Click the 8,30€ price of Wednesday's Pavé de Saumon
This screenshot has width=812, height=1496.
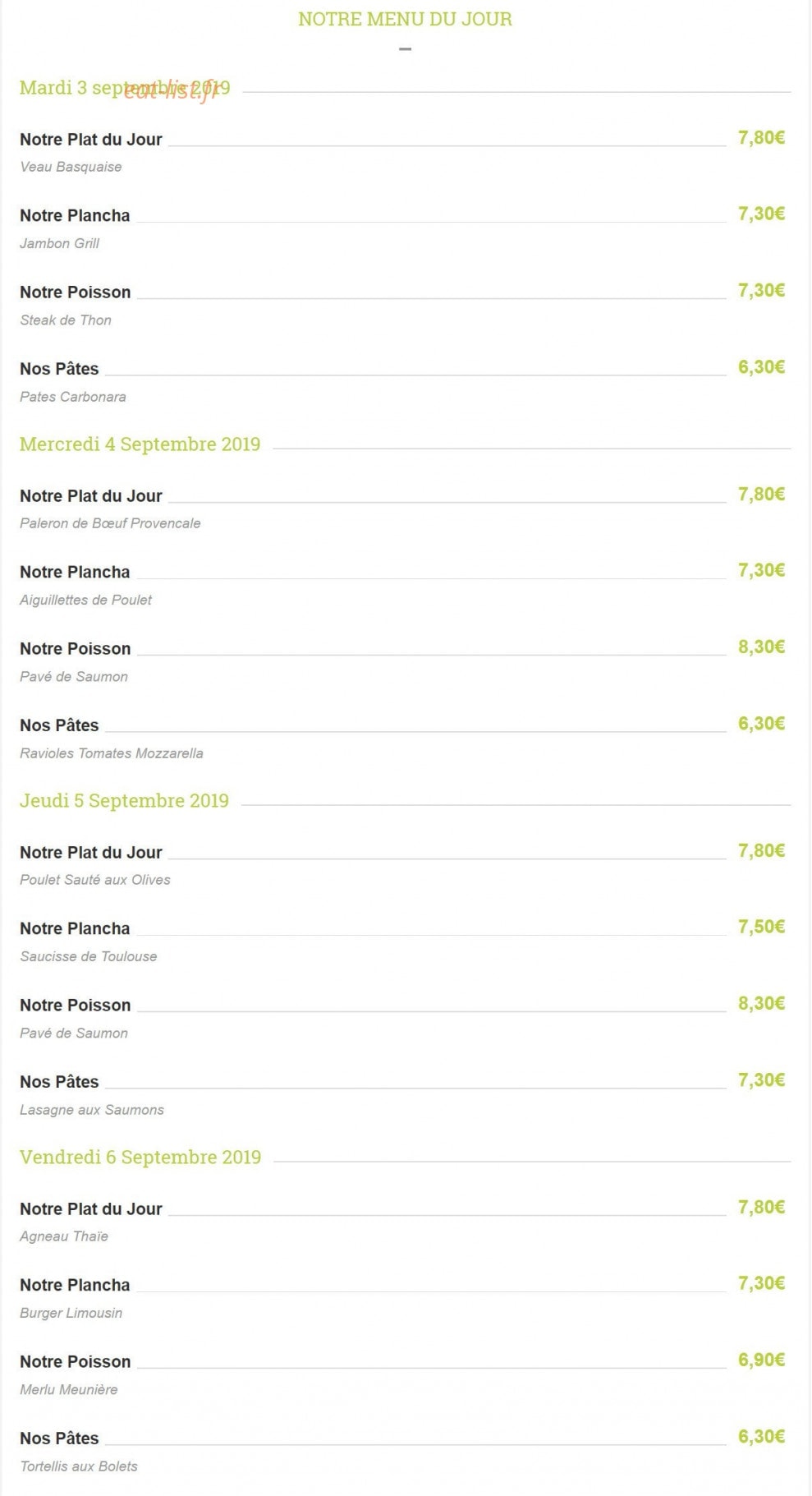coord(761,647)
